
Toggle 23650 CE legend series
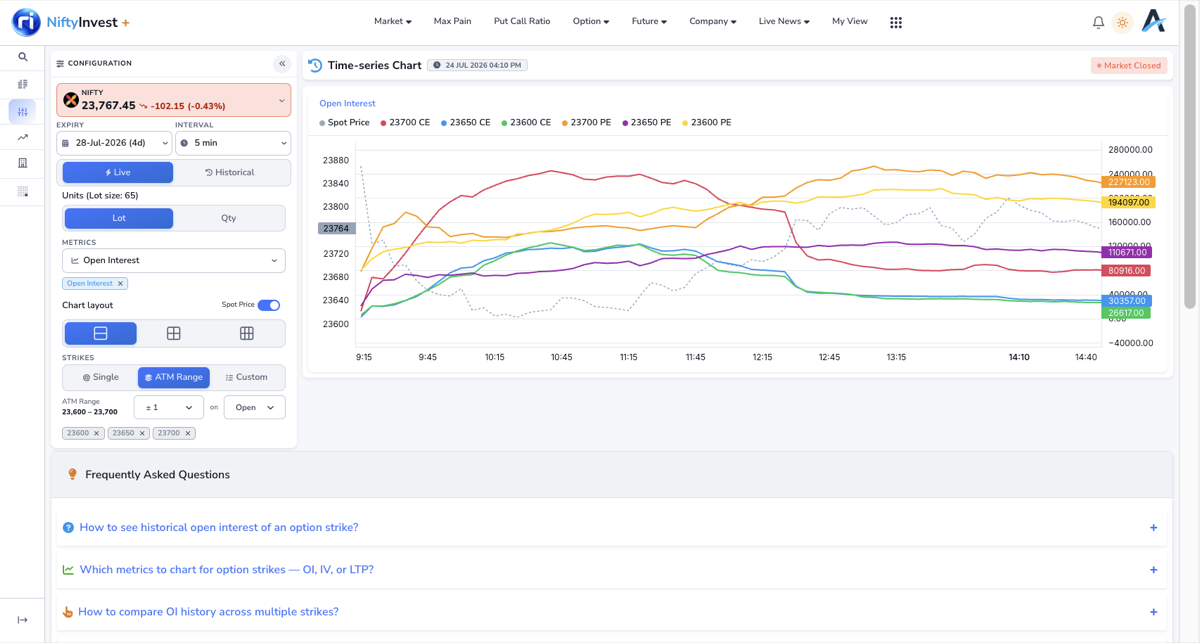(465, 123)
